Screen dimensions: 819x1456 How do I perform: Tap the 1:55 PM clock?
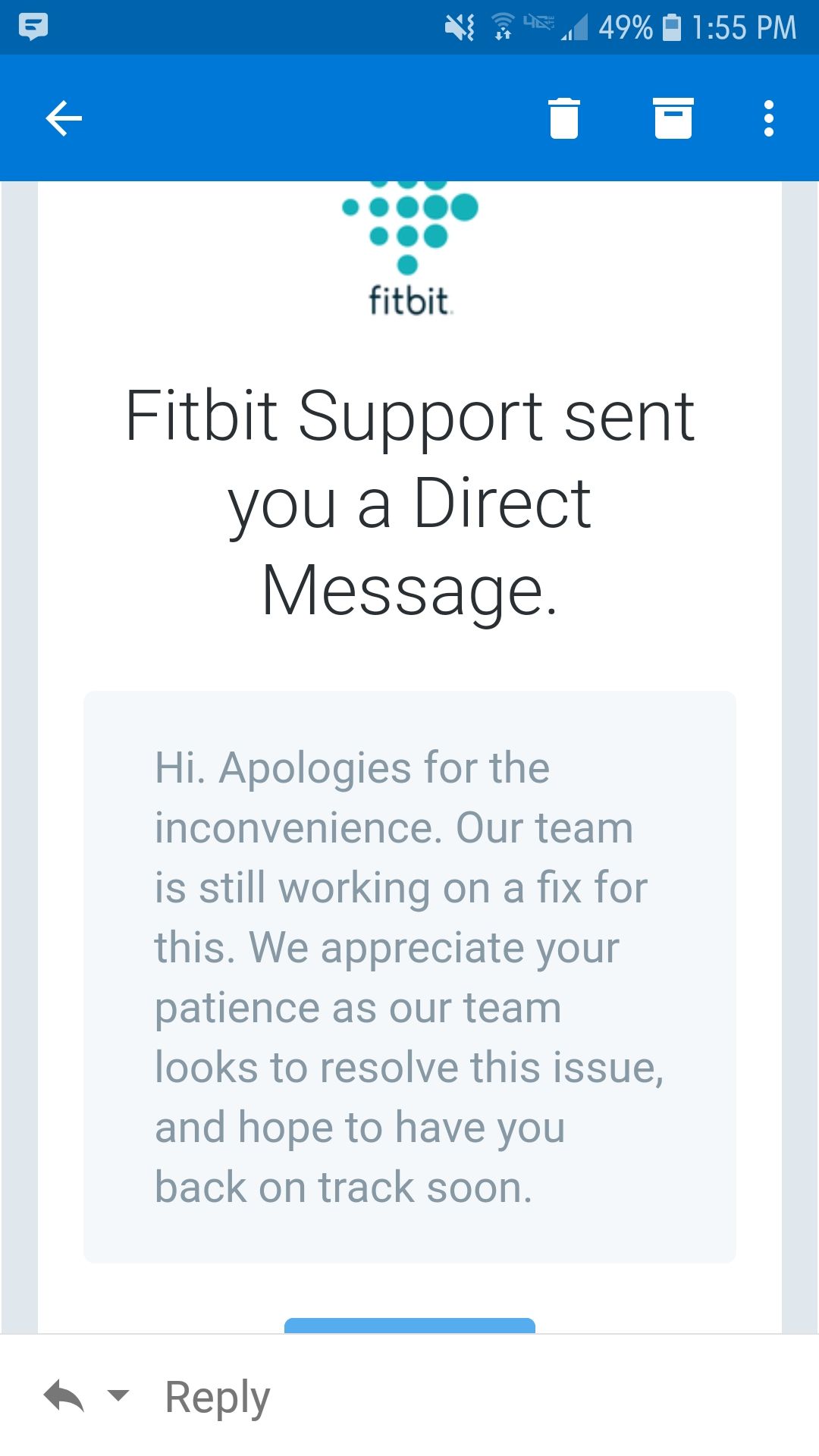click(x=744, y=28)
